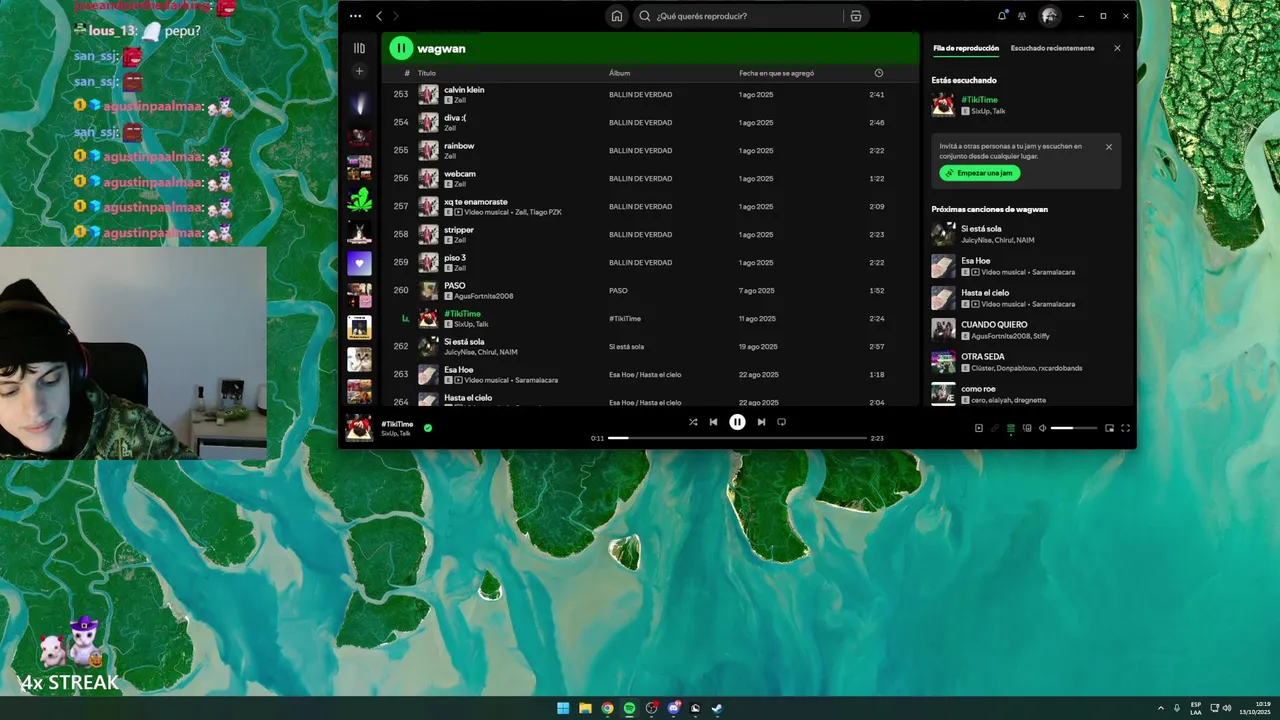1280x720 pixels.
Task: Switch to the 'Escuchado recientemente' tab
Action: pos(1052,48)
